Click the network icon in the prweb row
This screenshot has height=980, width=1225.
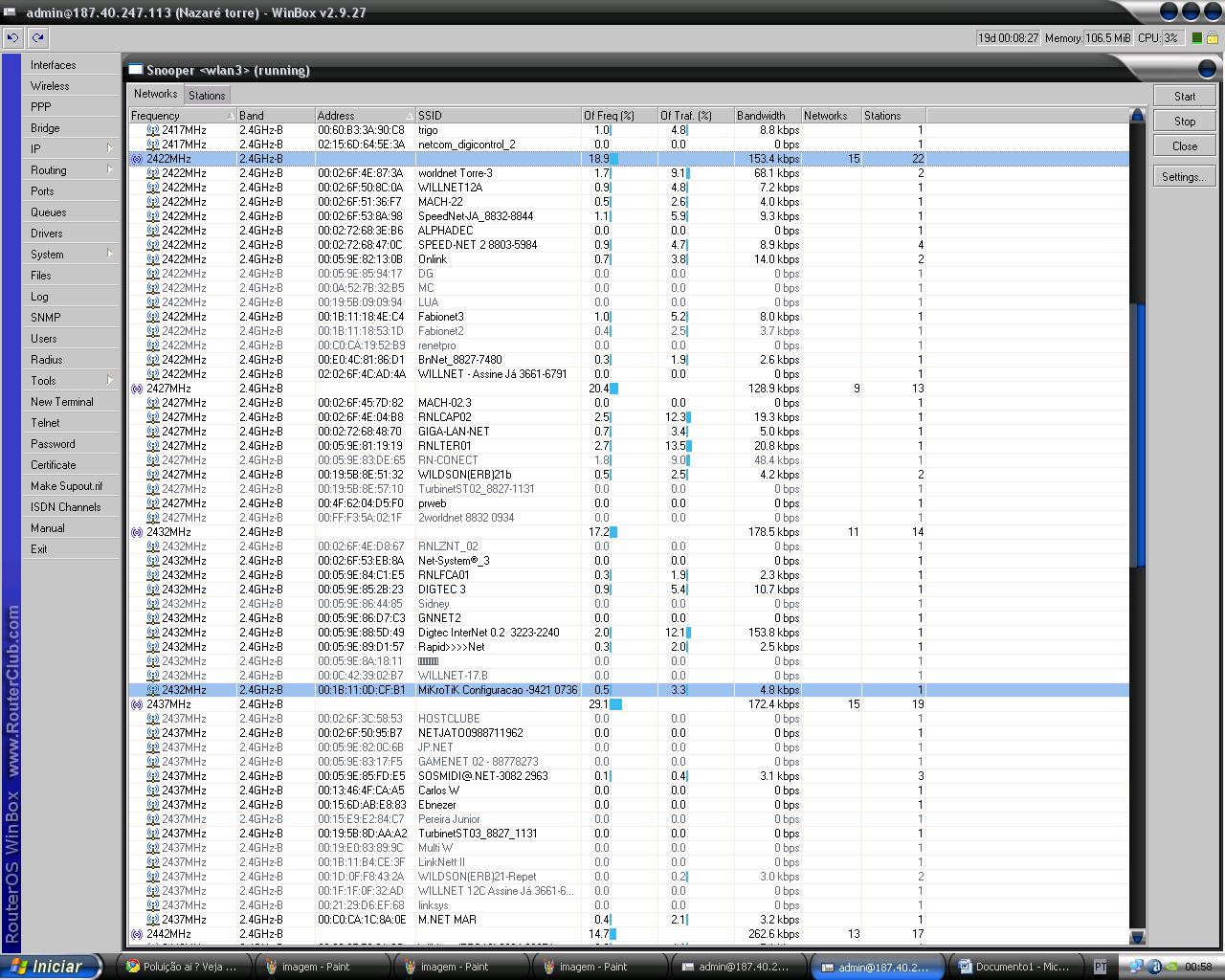[x=152, y=503]
